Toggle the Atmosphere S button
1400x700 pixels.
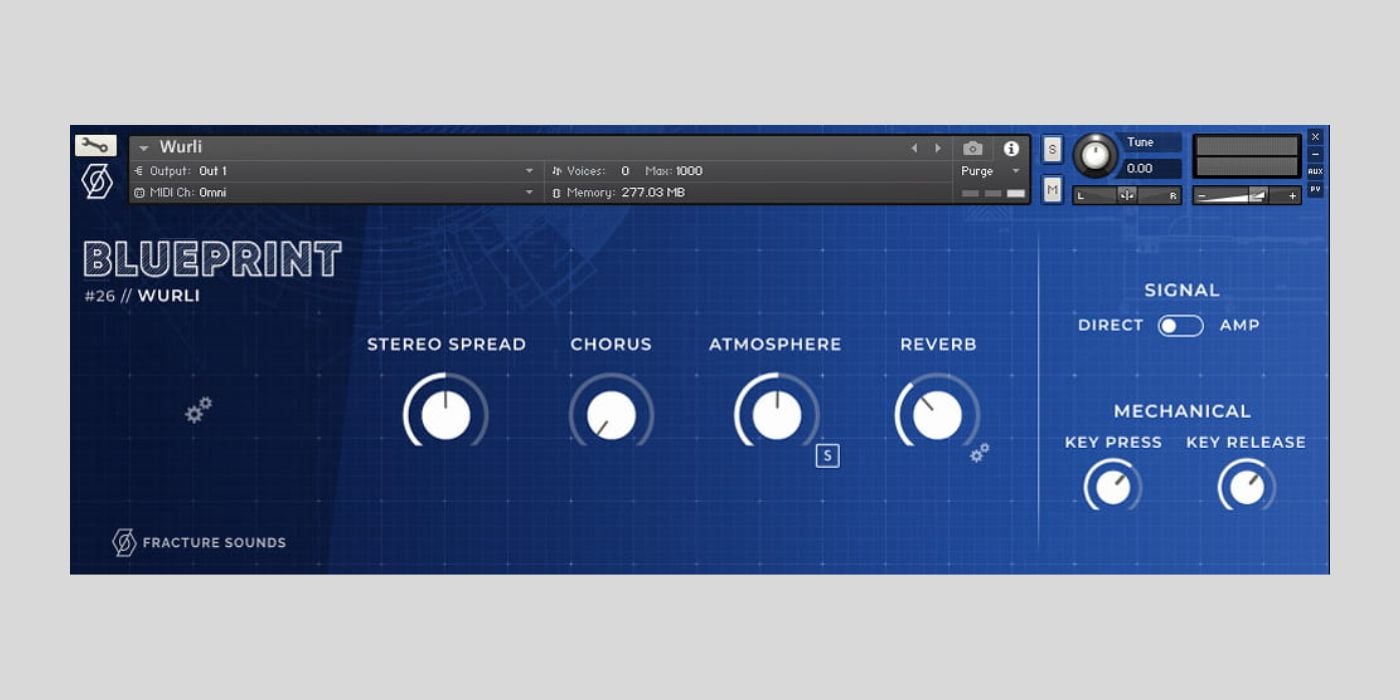tap(827, 456)
